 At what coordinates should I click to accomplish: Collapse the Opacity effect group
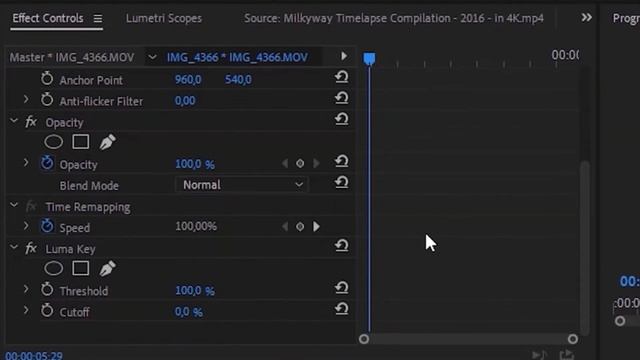(x=14, y=121)
